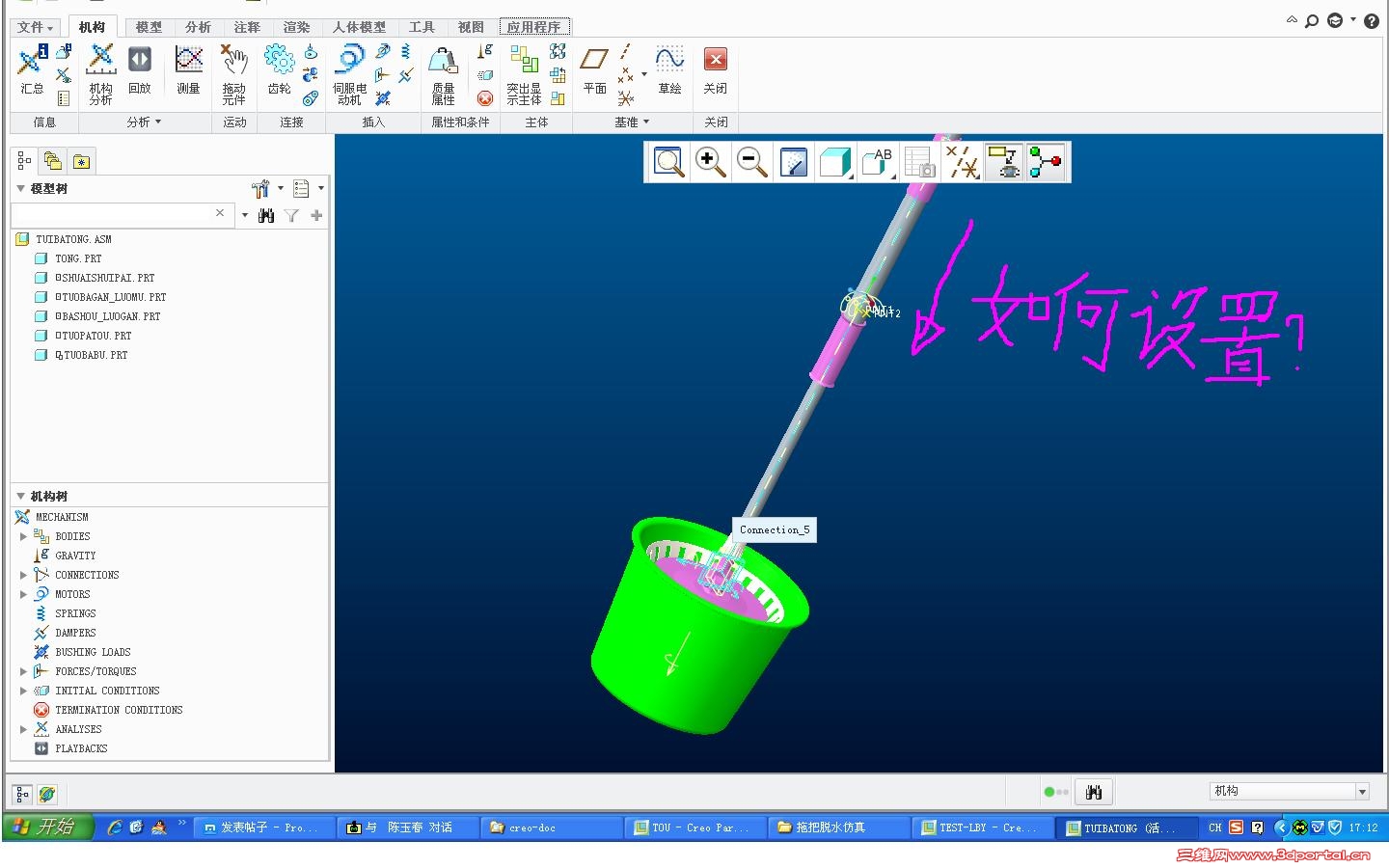Expand MOTORS node
The height and width of the screenshot is (868, 1389).
click(23, 594)
